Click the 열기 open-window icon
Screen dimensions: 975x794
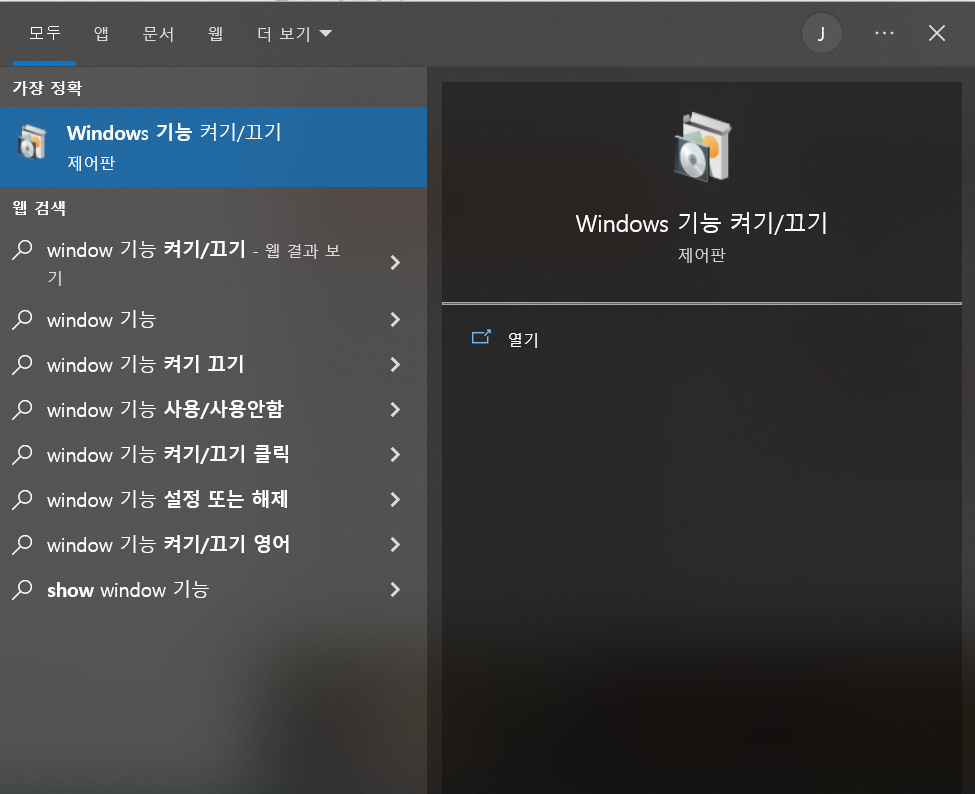(x=481, y=337)
